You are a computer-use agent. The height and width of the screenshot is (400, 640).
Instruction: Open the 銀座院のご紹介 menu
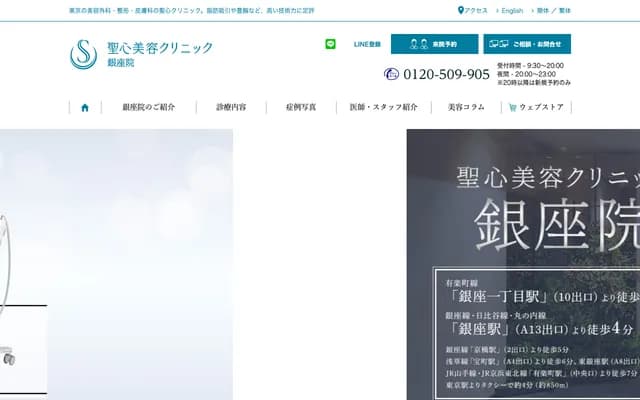tap(148, 107)
